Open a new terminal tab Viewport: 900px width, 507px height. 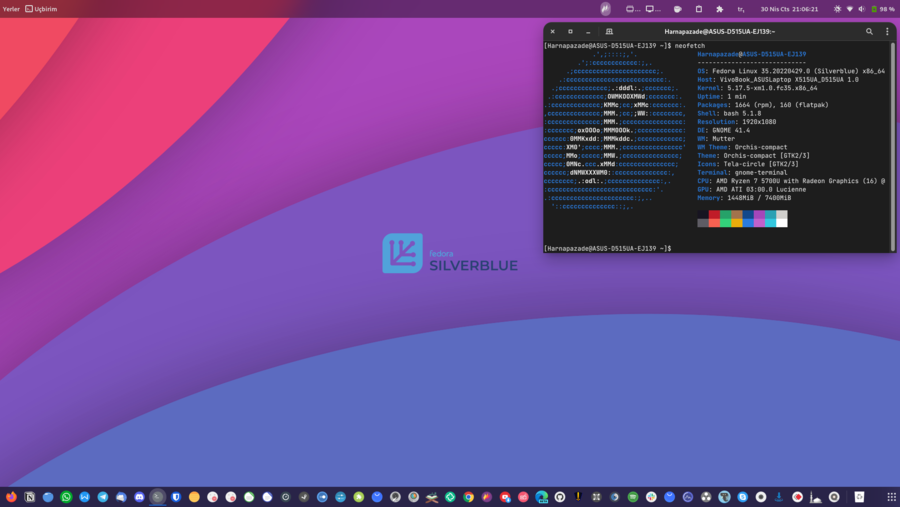coord(609,32)
